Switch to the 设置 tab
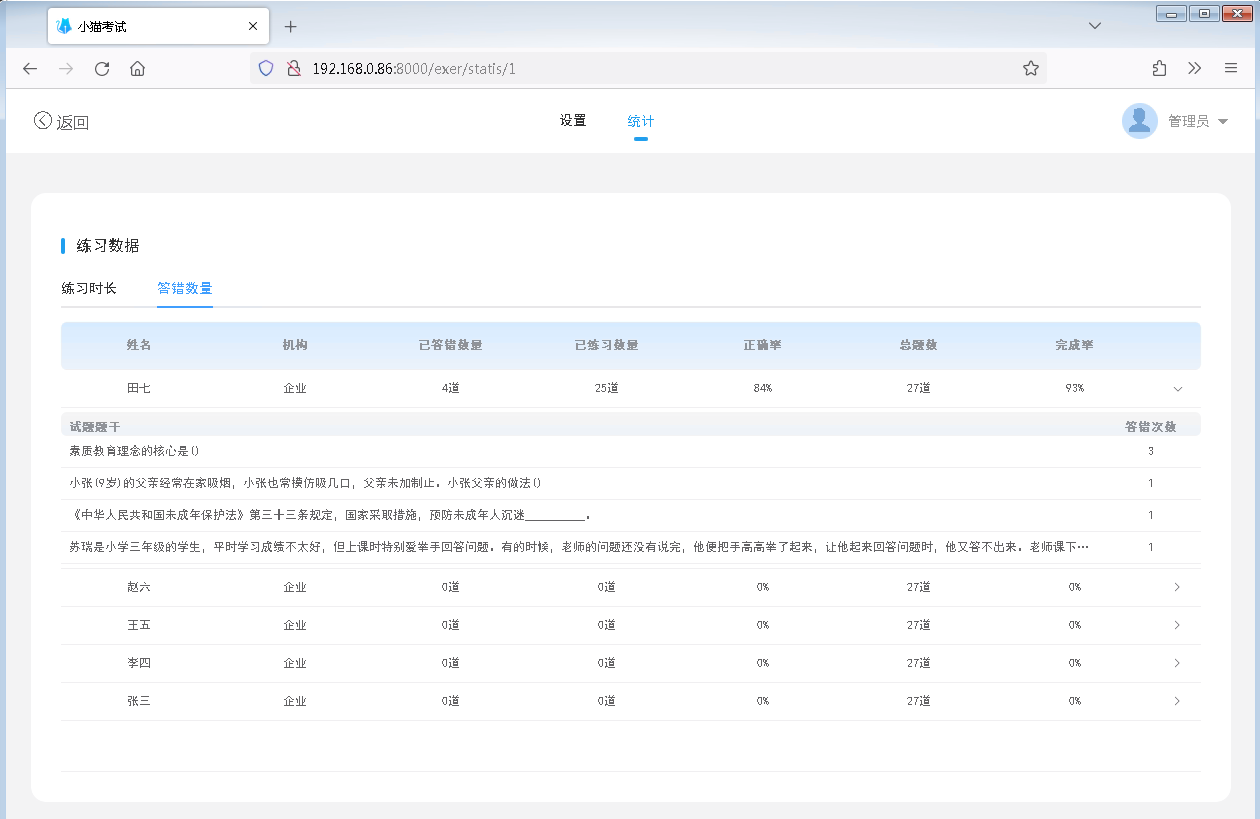Viewport: 1260px width, 819px height. click(x=573, y=120)
